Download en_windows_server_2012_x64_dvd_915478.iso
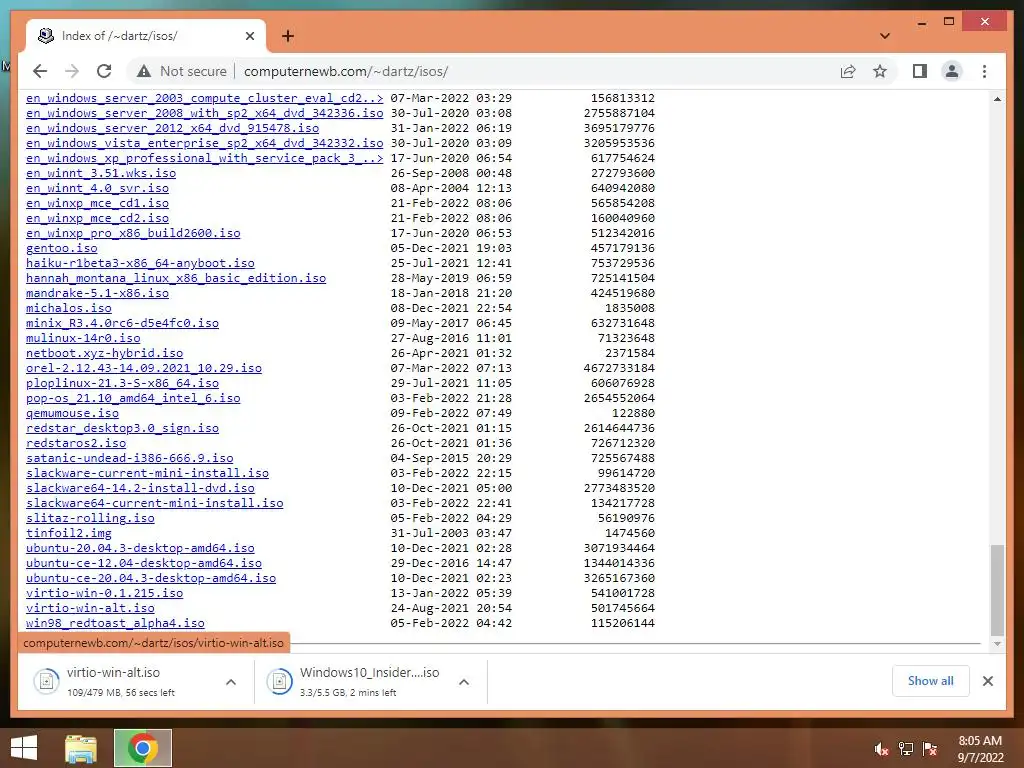The width and height of the screenshot is (1024, 768). tap(172, 128)
